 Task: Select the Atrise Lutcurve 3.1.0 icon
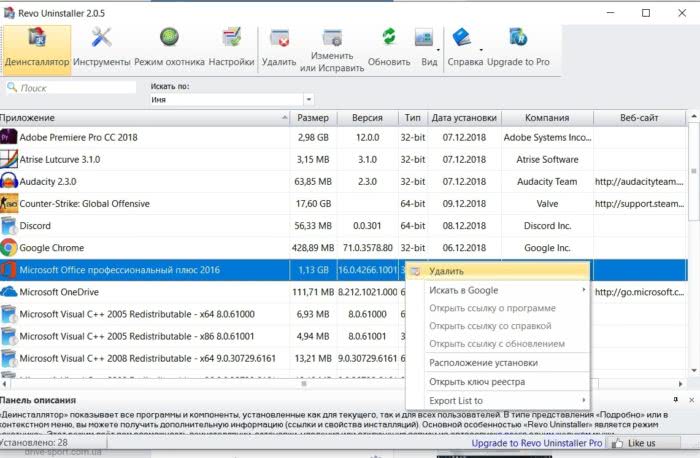click(8, 159)
